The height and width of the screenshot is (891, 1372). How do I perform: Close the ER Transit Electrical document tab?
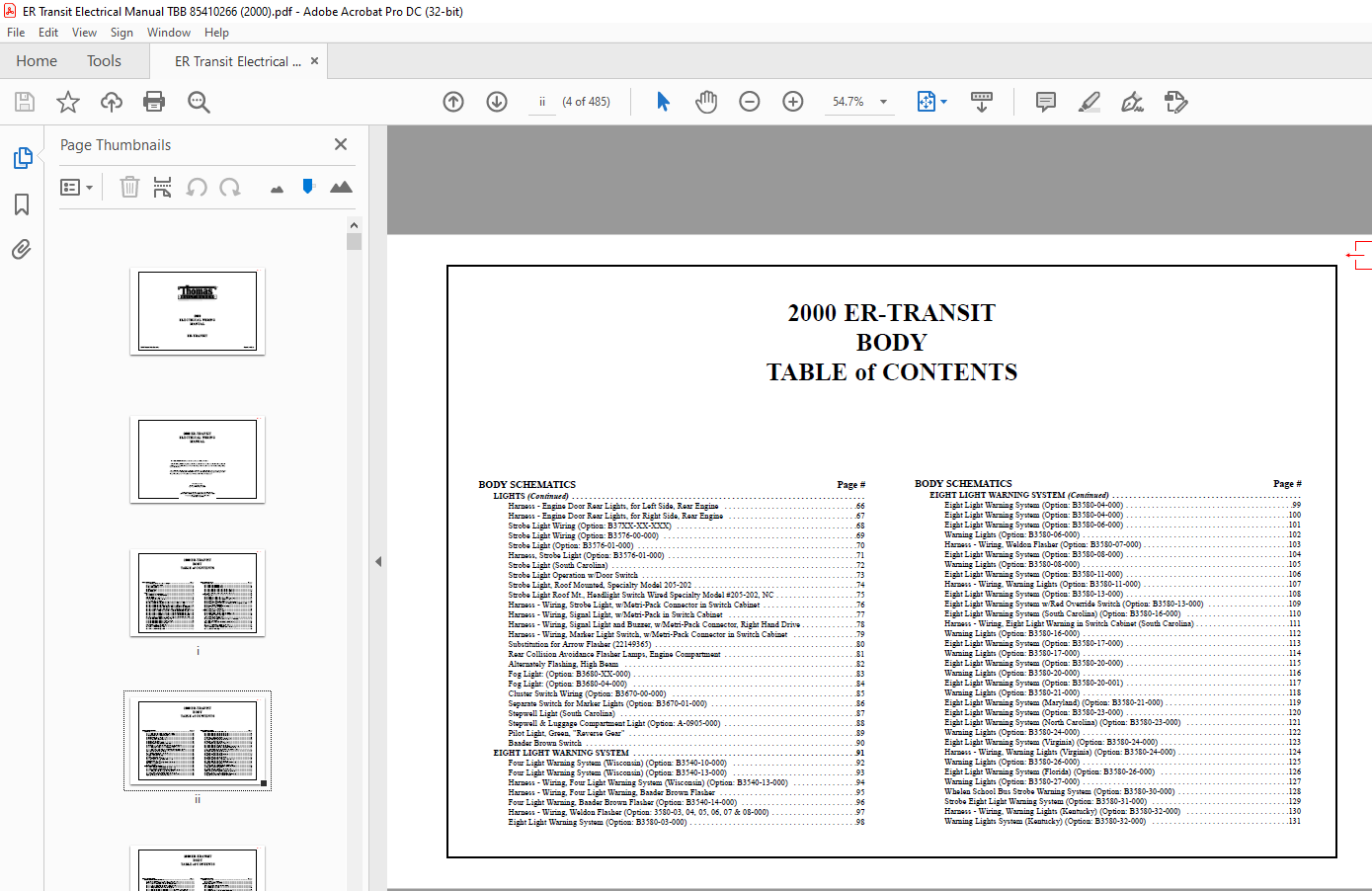coord(315,61)
